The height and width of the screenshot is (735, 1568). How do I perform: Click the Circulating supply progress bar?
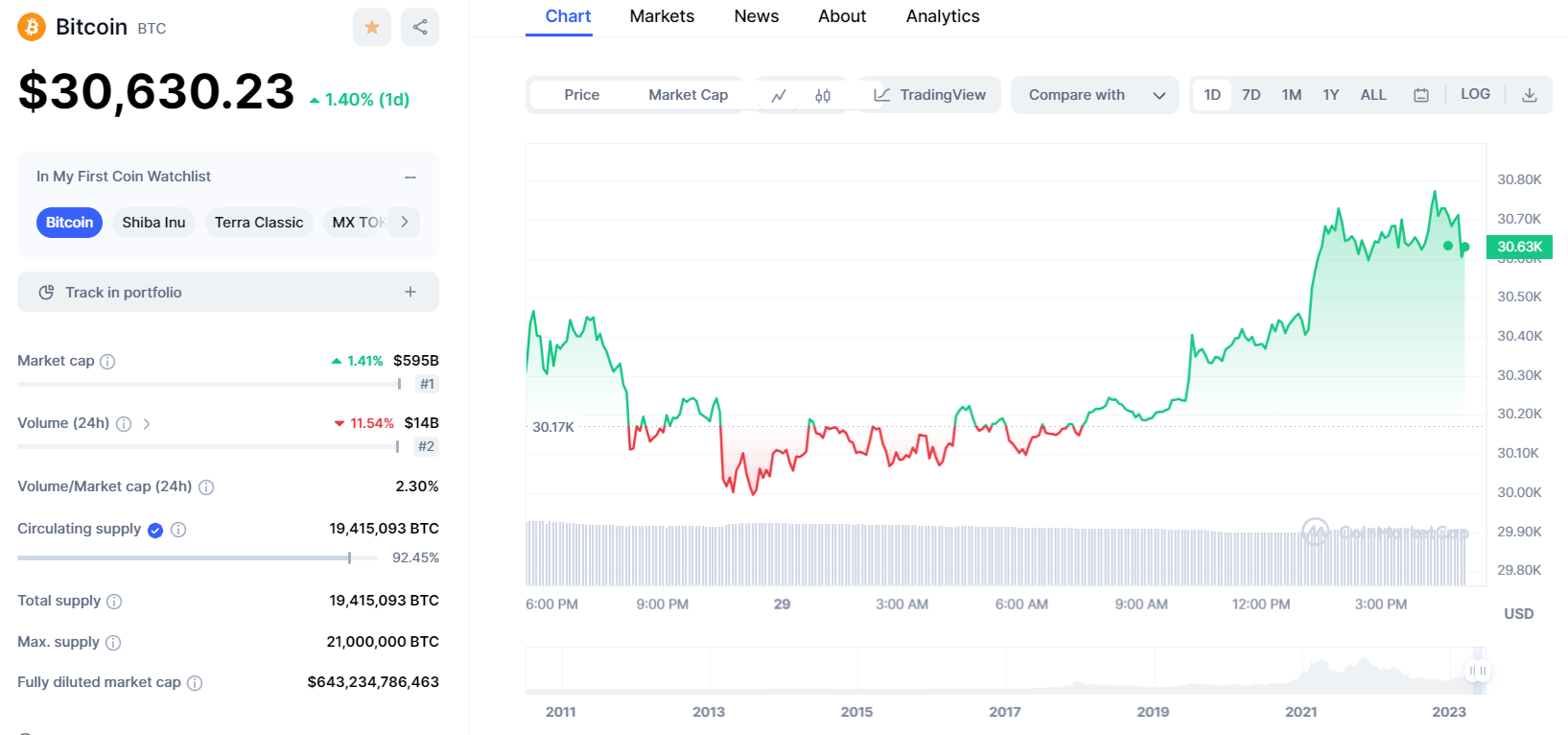coord(198,557)
